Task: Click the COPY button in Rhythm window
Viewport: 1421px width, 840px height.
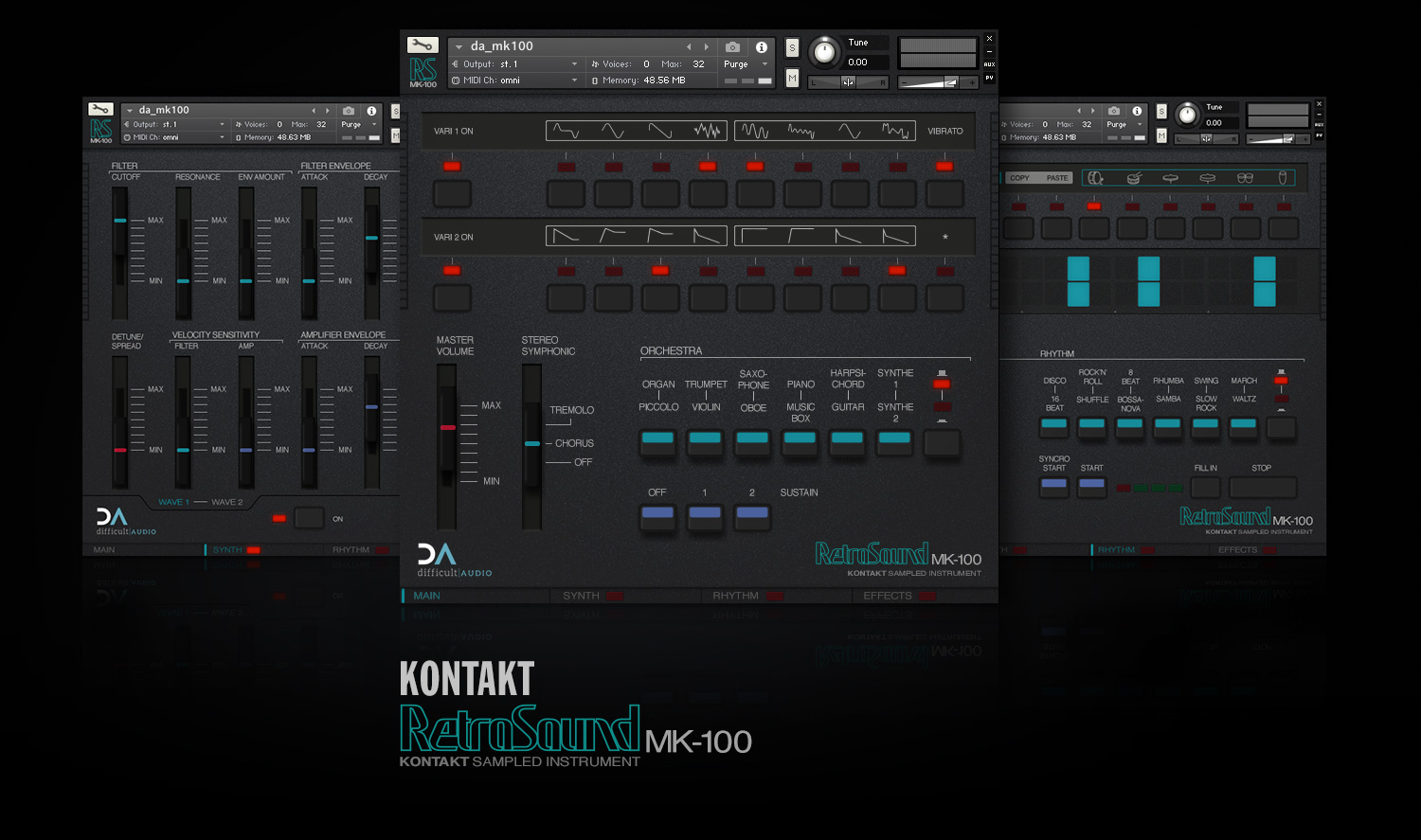Action: pos(1019,178)
